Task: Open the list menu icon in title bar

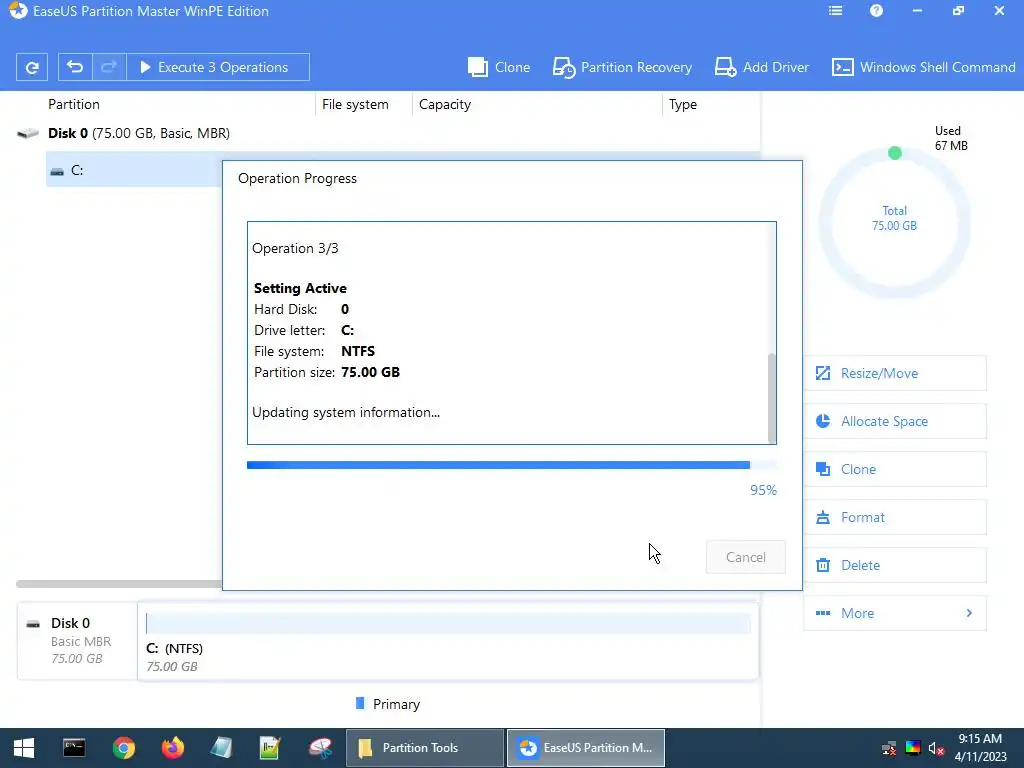Action: click(835, 11)
